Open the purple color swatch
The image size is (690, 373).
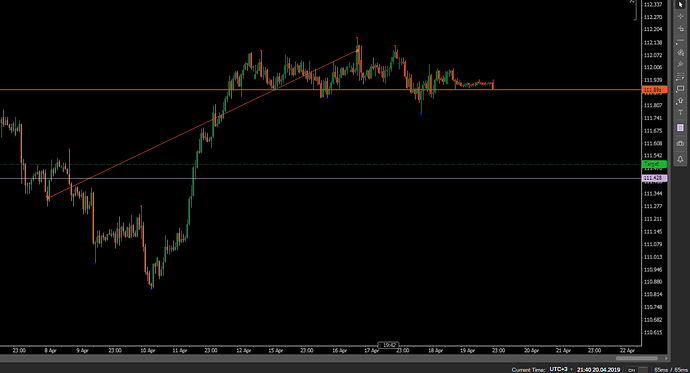pos(680,128)
